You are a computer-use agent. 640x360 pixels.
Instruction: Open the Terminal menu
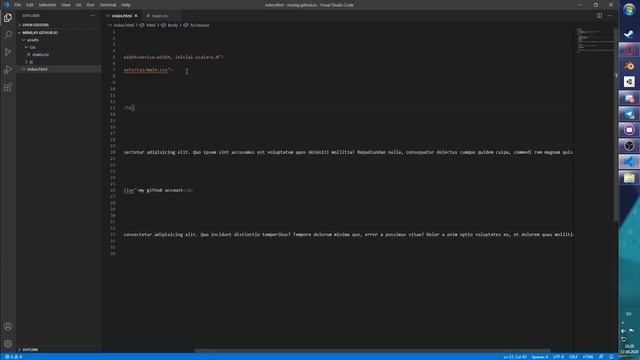[x=108, y=5]
